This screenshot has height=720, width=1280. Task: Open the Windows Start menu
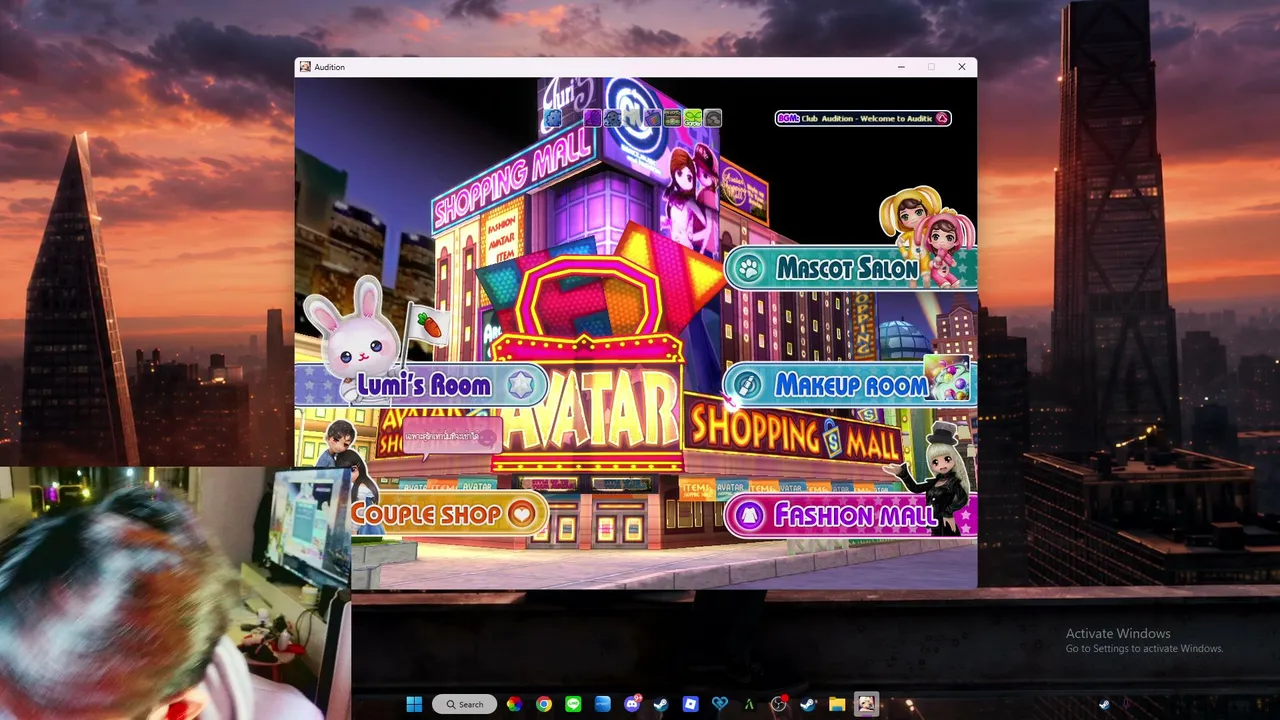414,704
